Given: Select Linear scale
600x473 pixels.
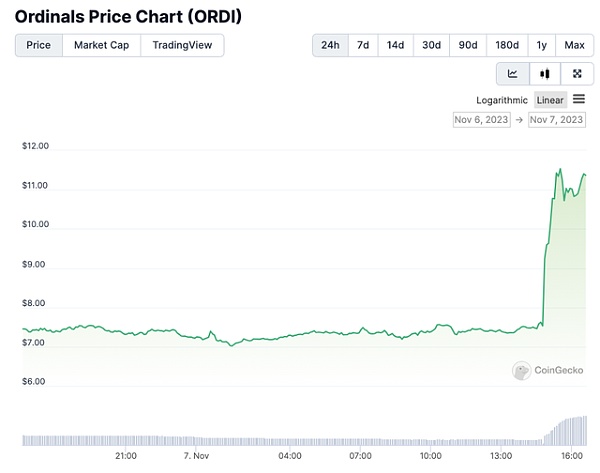Looking at the screenshot, I should (550, 100).
